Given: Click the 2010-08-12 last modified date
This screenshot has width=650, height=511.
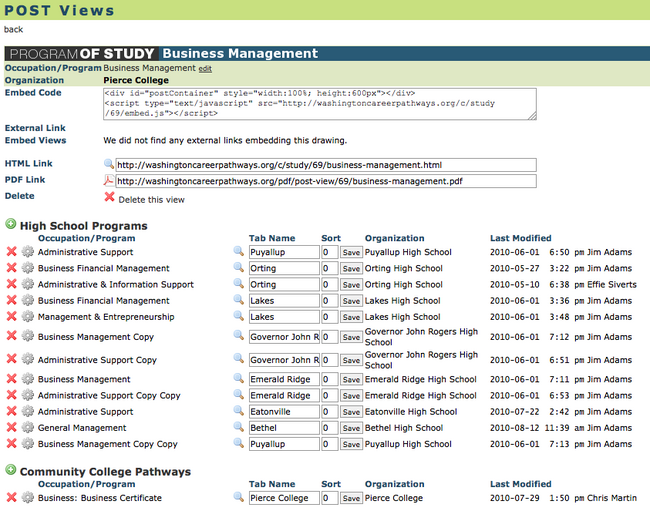Looking at the screenshot, I should tap(514, 428).
